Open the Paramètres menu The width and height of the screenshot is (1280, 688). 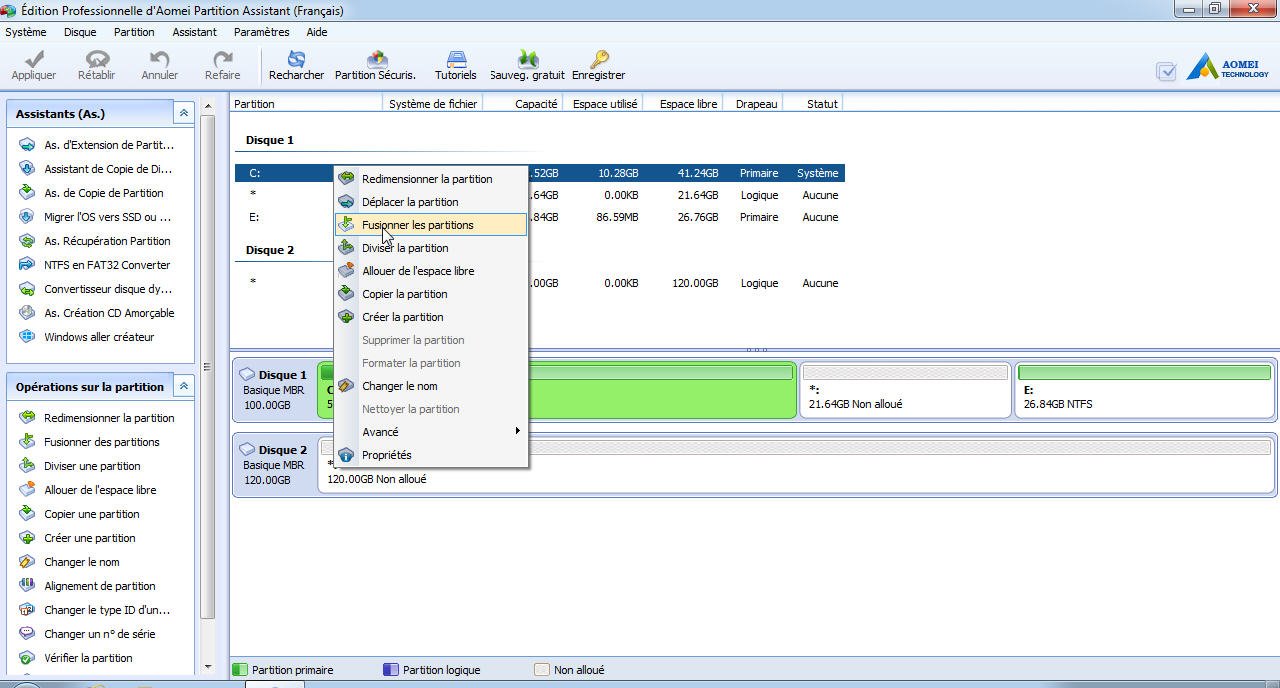click(x=261, y=32)
